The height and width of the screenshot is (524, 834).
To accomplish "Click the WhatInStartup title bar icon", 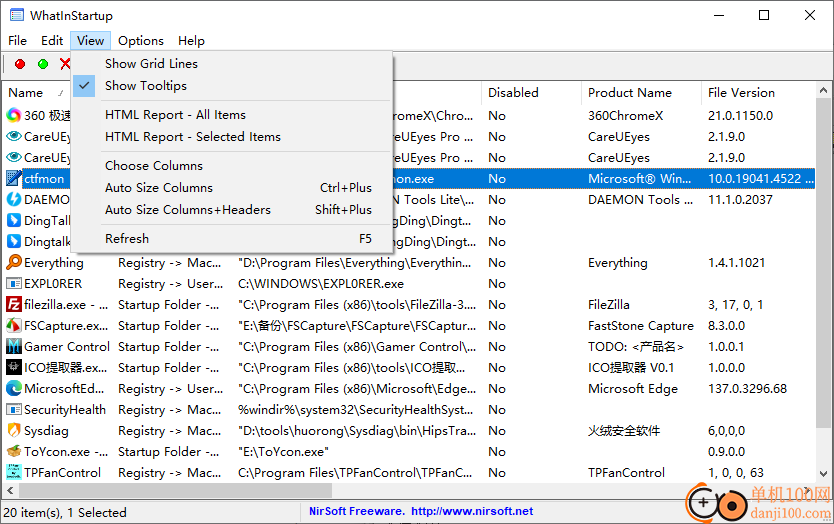I will pyautogui.click(x=17, y=15).
